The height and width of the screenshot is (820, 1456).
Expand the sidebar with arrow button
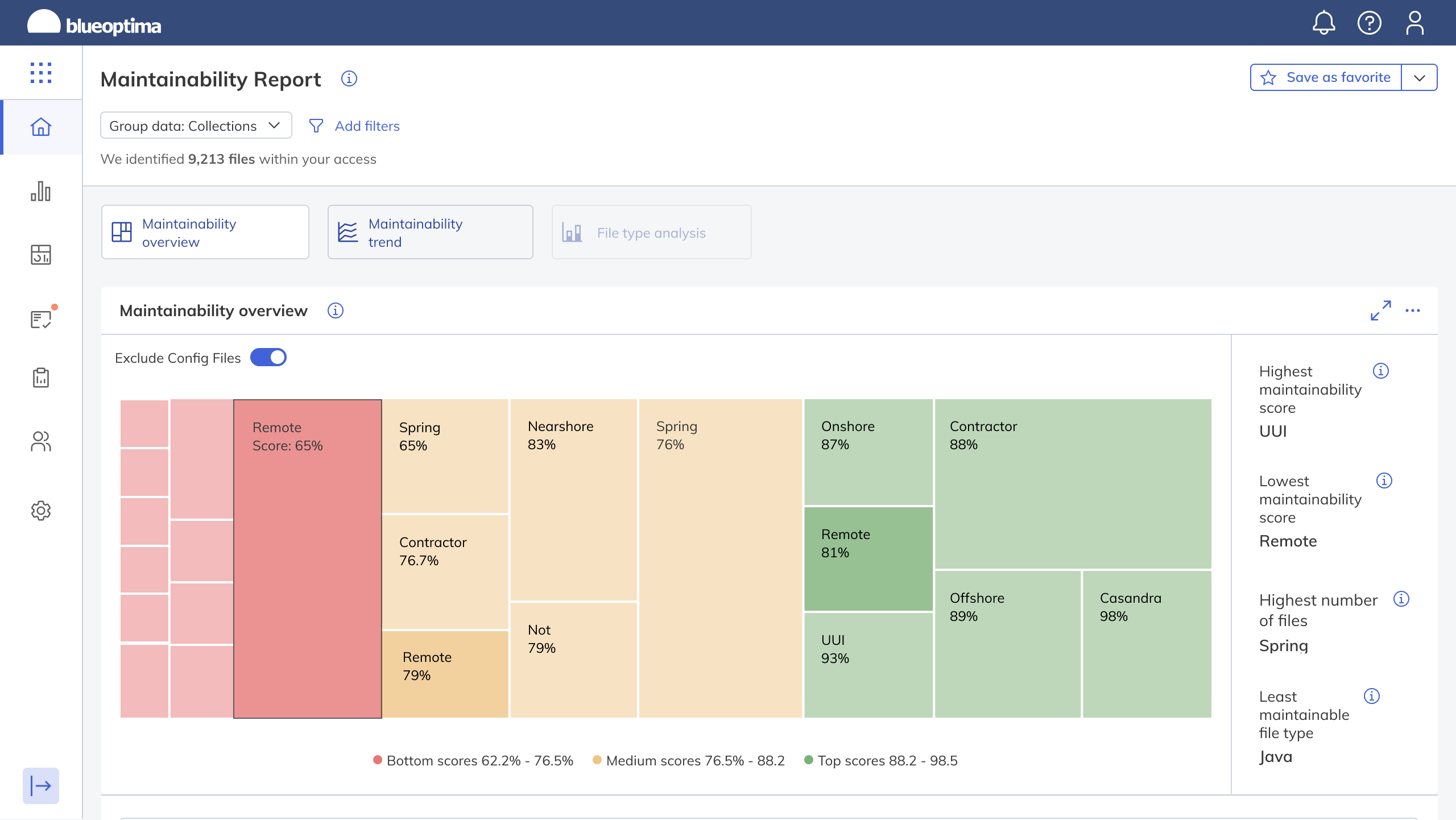tap(41, 786)
